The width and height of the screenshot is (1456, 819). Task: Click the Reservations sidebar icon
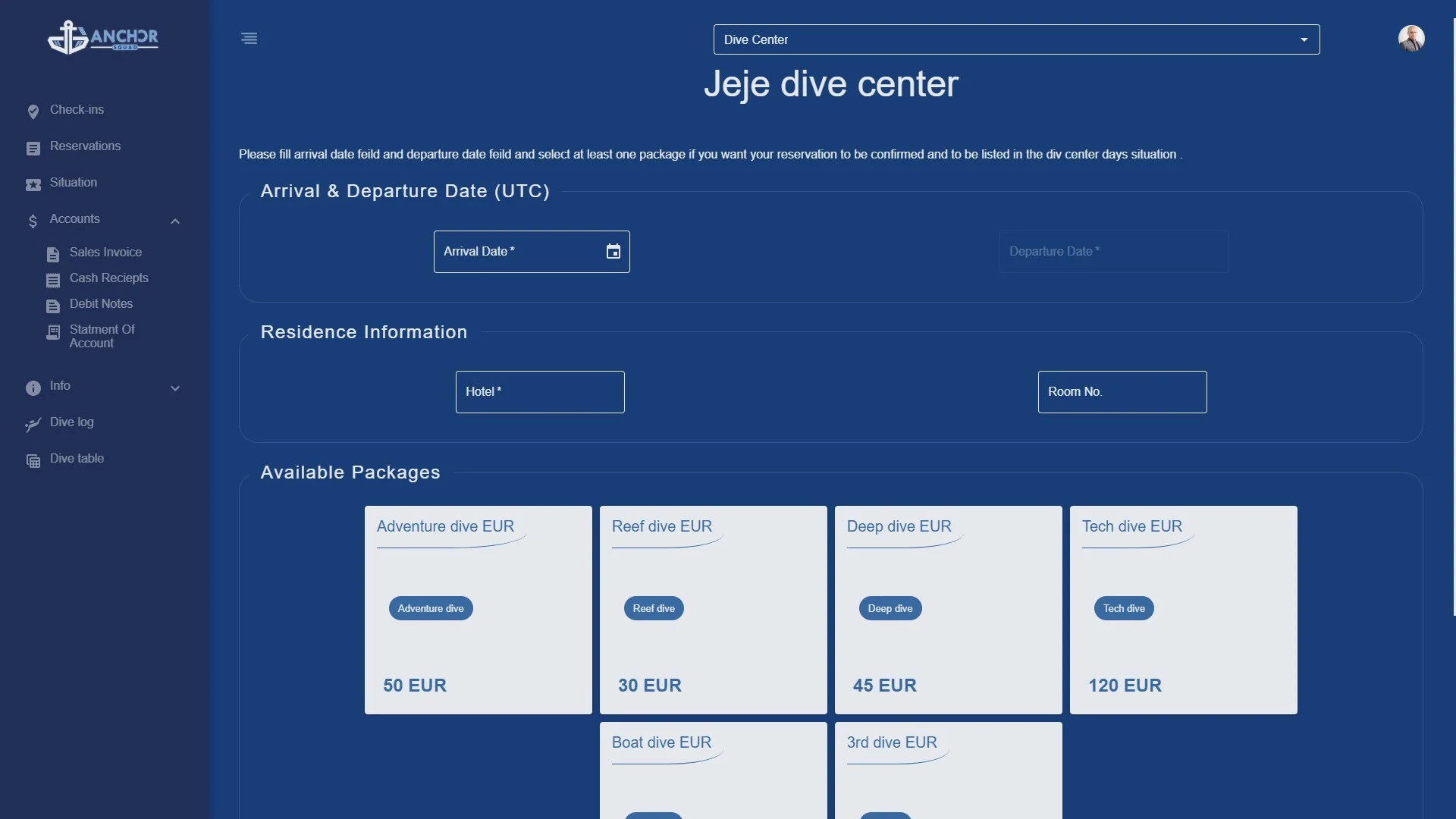click(33, 147)
